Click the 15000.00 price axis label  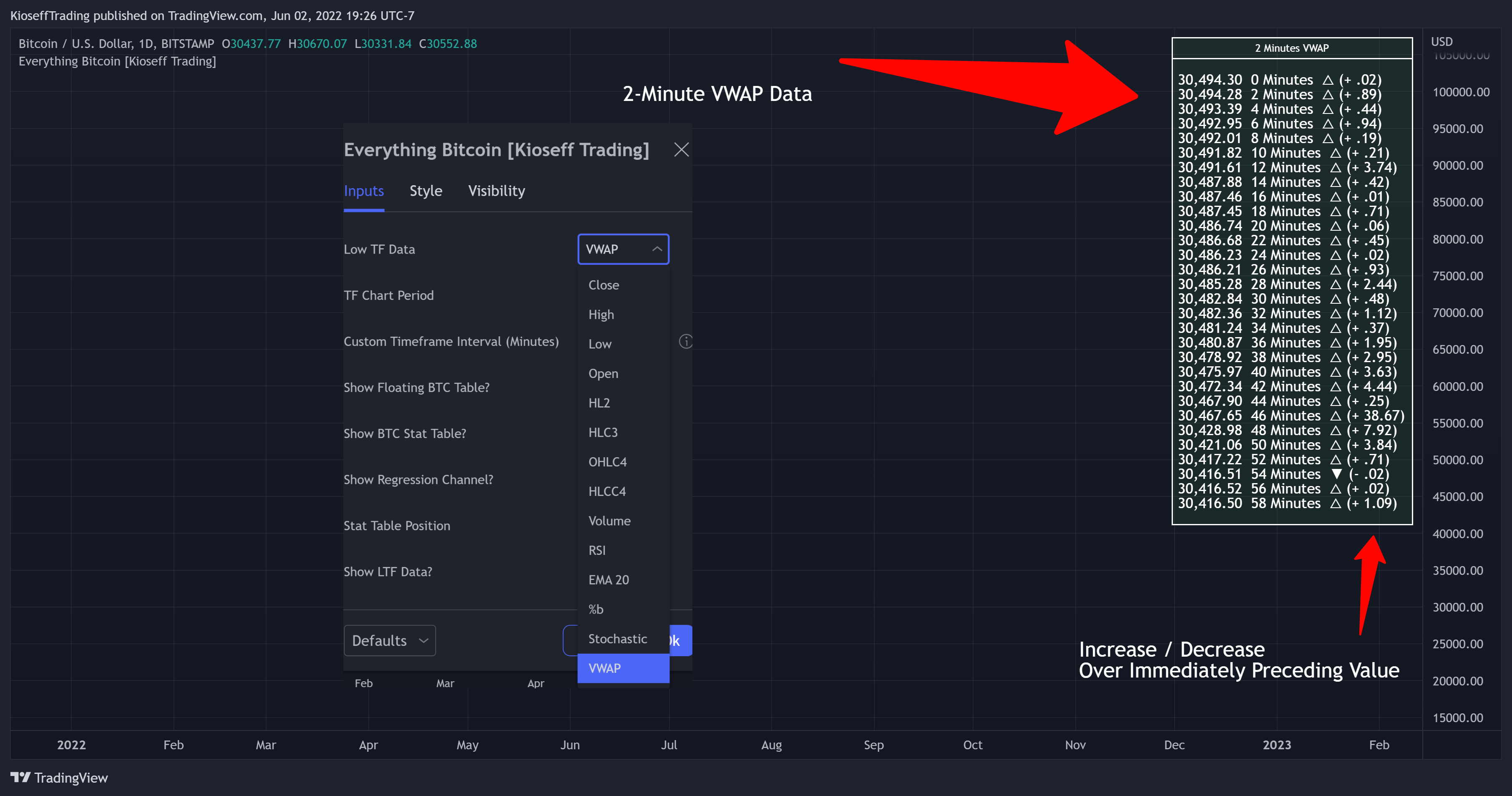1457,717
